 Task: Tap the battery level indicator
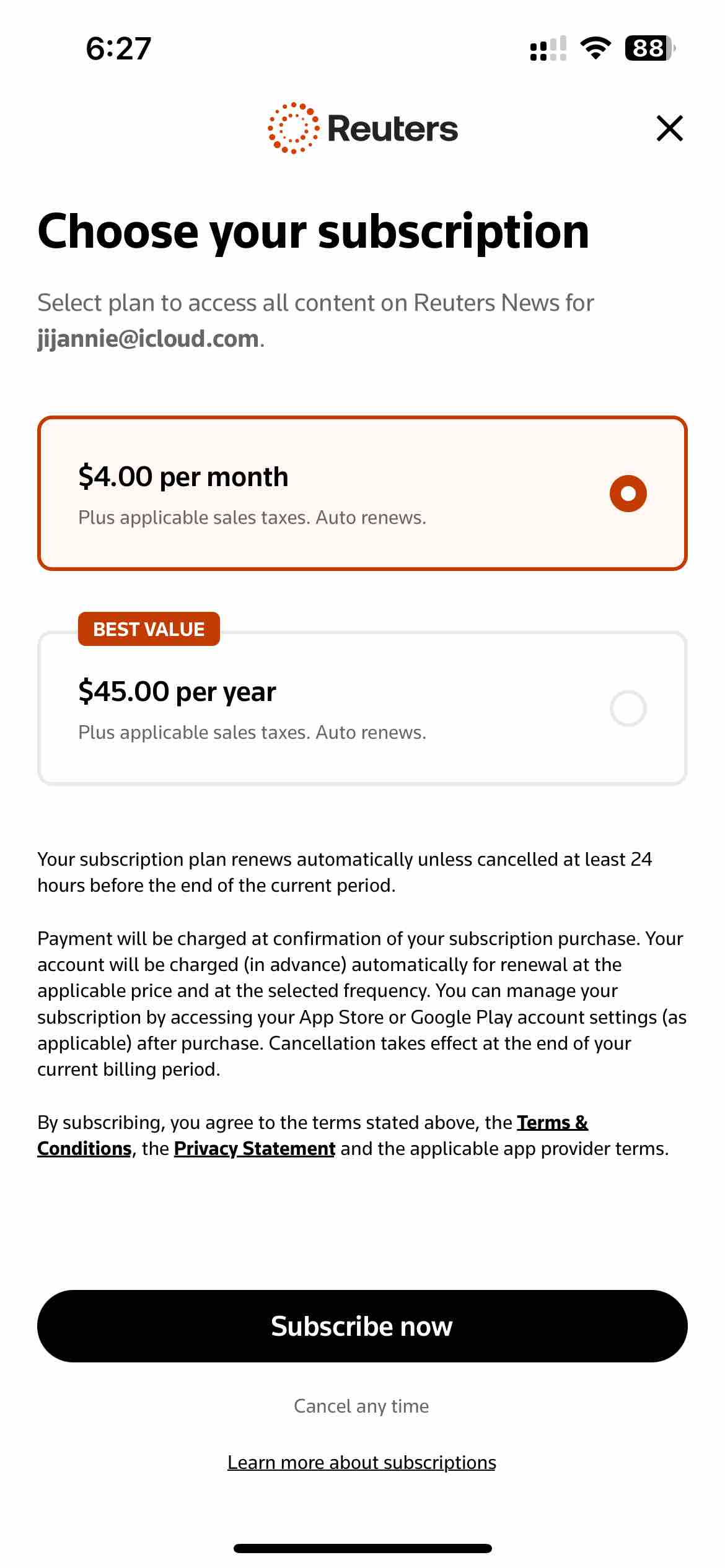tap(650, 48)
